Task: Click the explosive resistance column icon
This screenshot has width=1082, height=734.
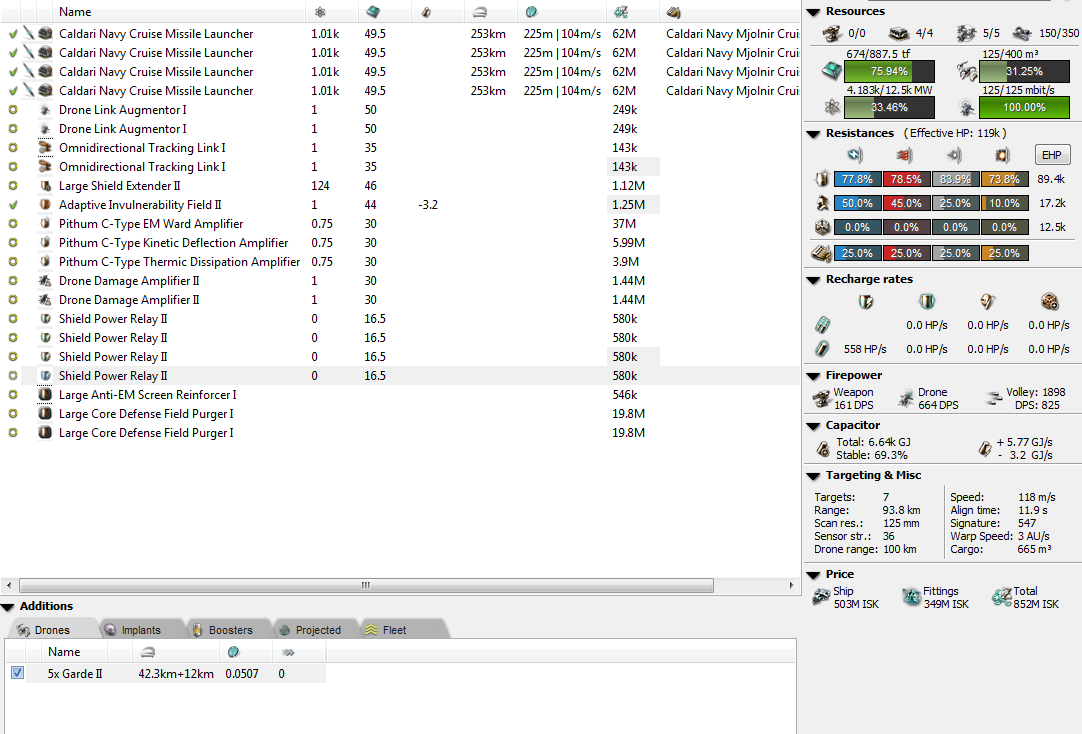Action: pyautogui.click(x=1003, y=155)
